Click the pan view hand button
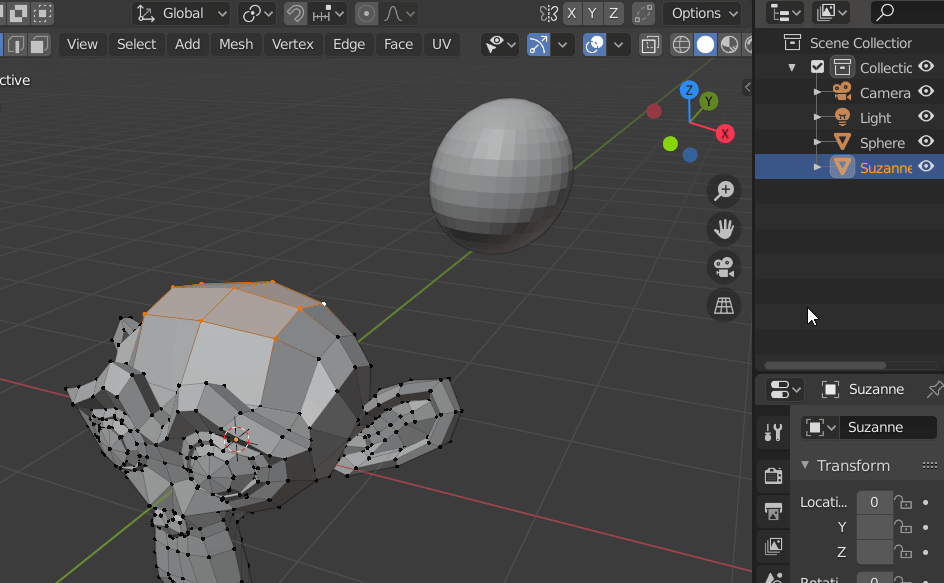This screenshot has width=944, height=583. [724, 229]
